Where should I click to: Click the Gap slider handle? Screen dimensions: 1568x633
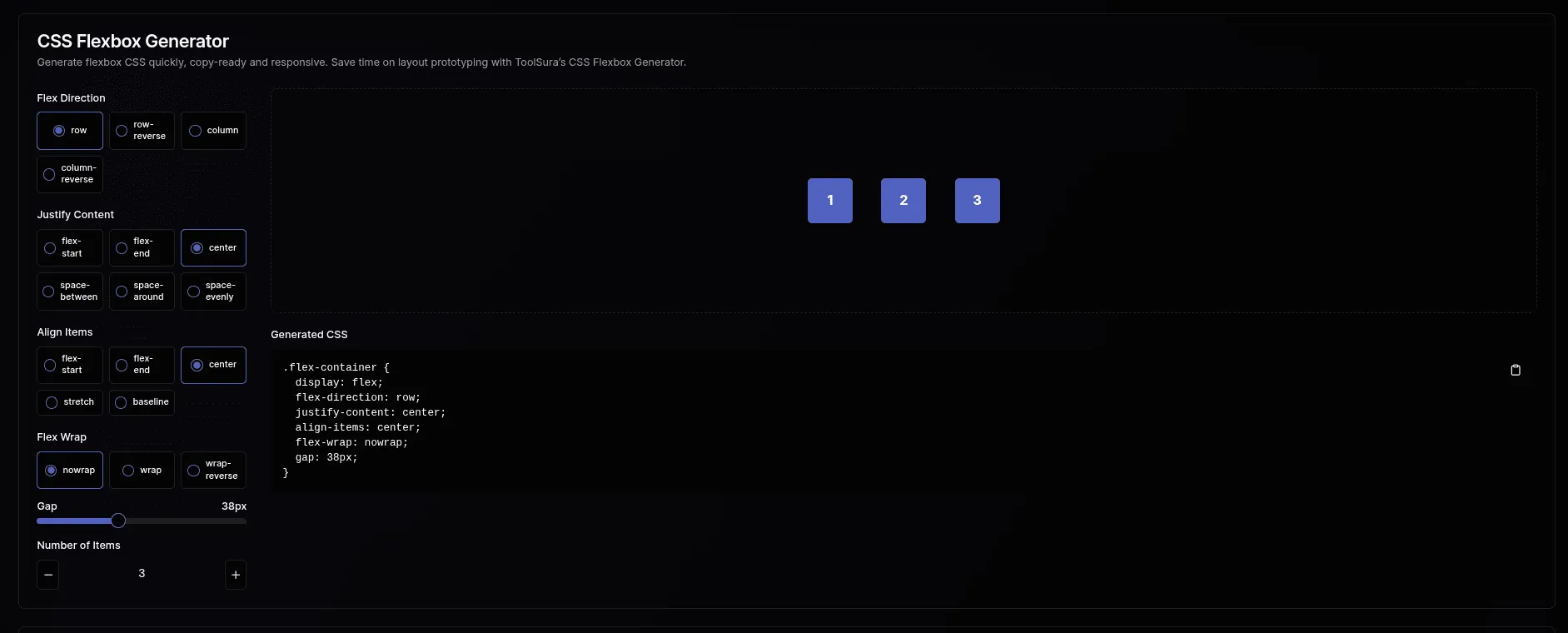(x=118, y=521)
